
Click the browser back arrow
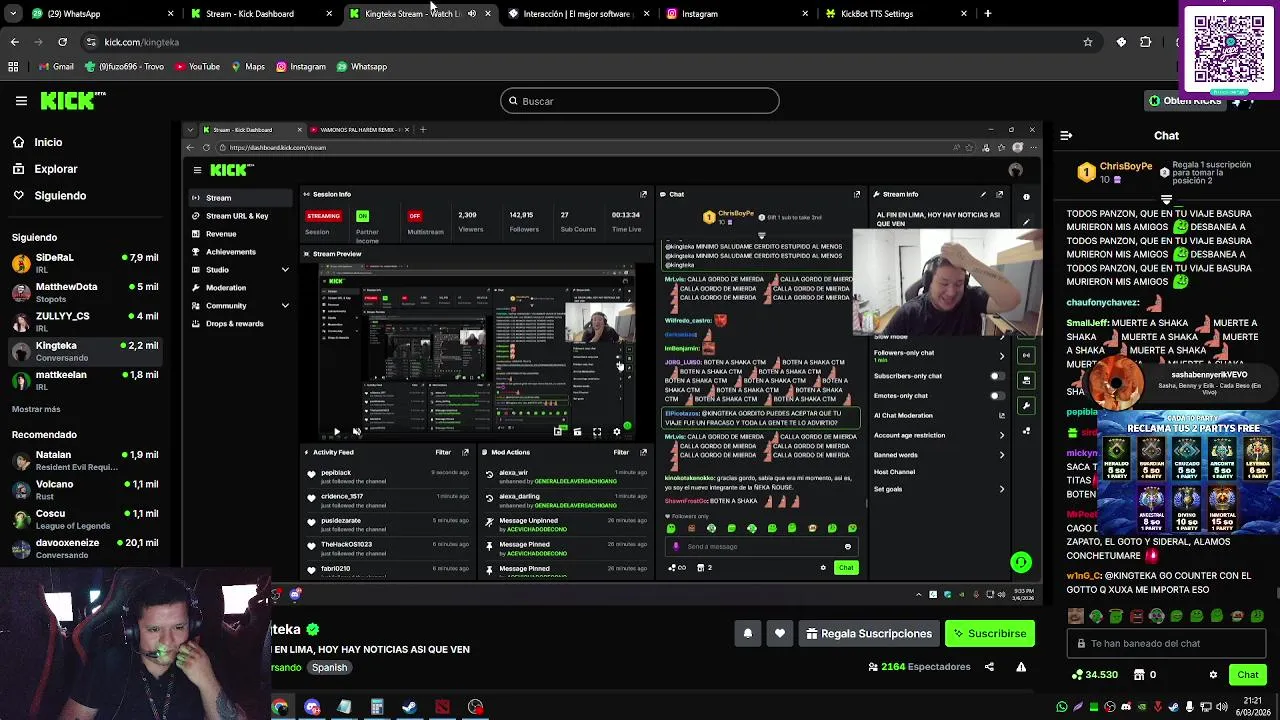click(14, 42)
